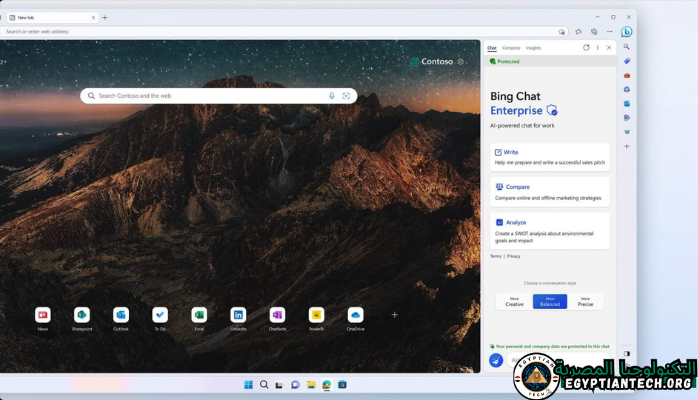698x400 pixels.
Task: Open the Terms link
Action: [x=495, y=256]
